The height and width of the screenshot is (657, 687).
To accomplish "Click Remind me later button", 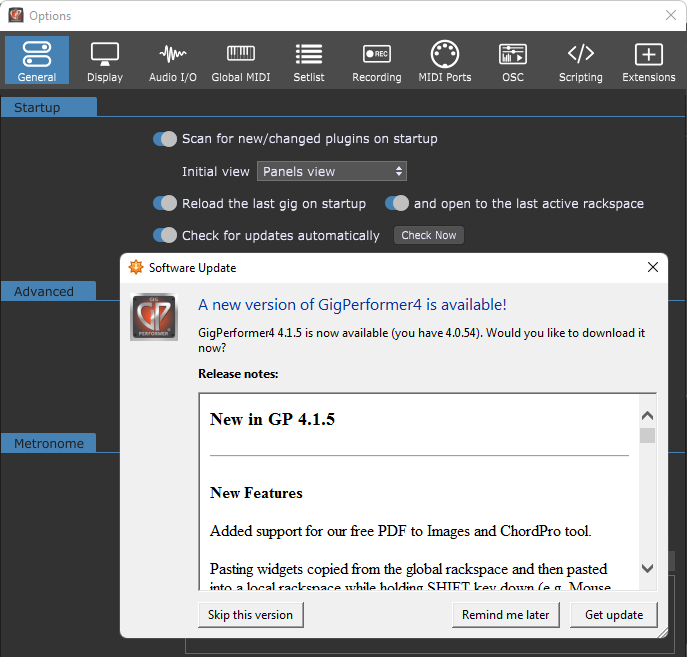I will coord(506,615).
